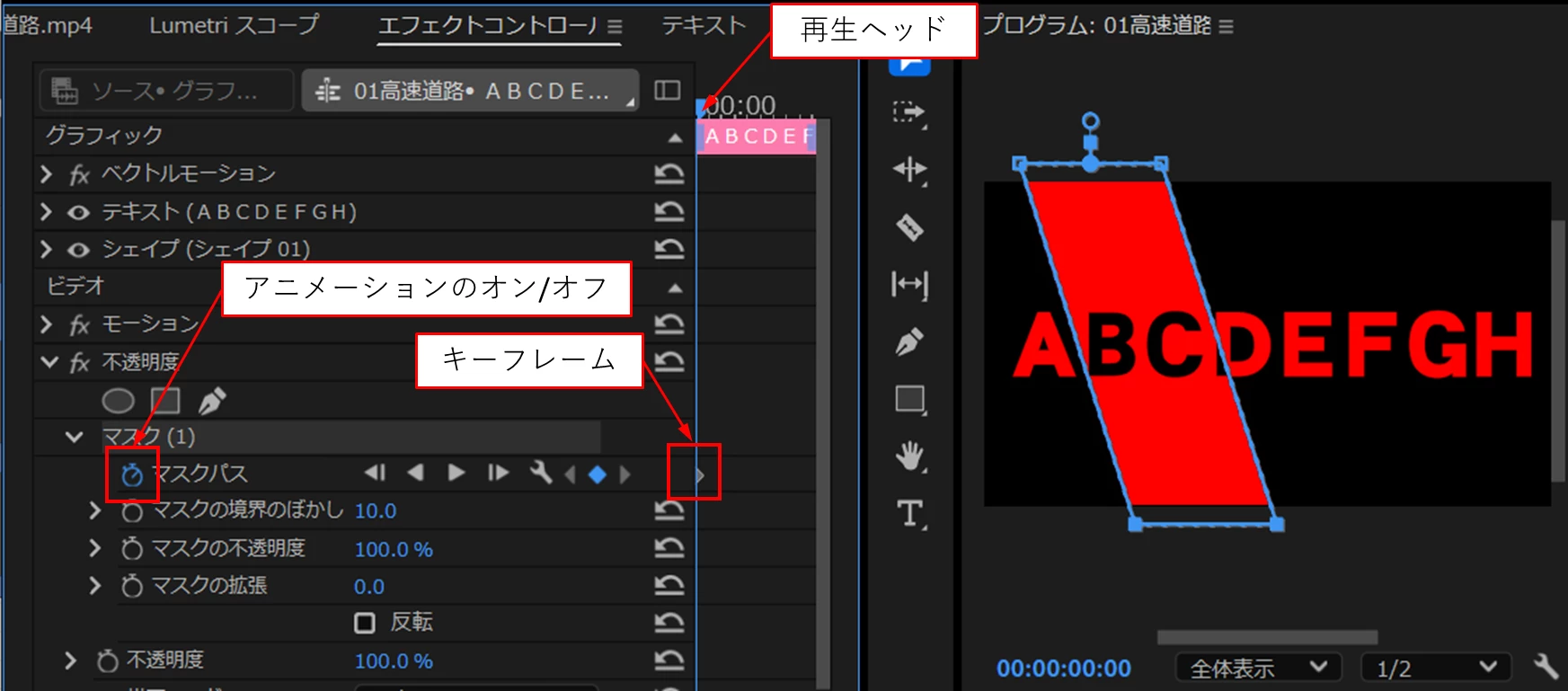Image resolution: width=1568 pixels, height=691 pixels.
Task: Reset 反転 setting
Action: [x=669, y=623]
